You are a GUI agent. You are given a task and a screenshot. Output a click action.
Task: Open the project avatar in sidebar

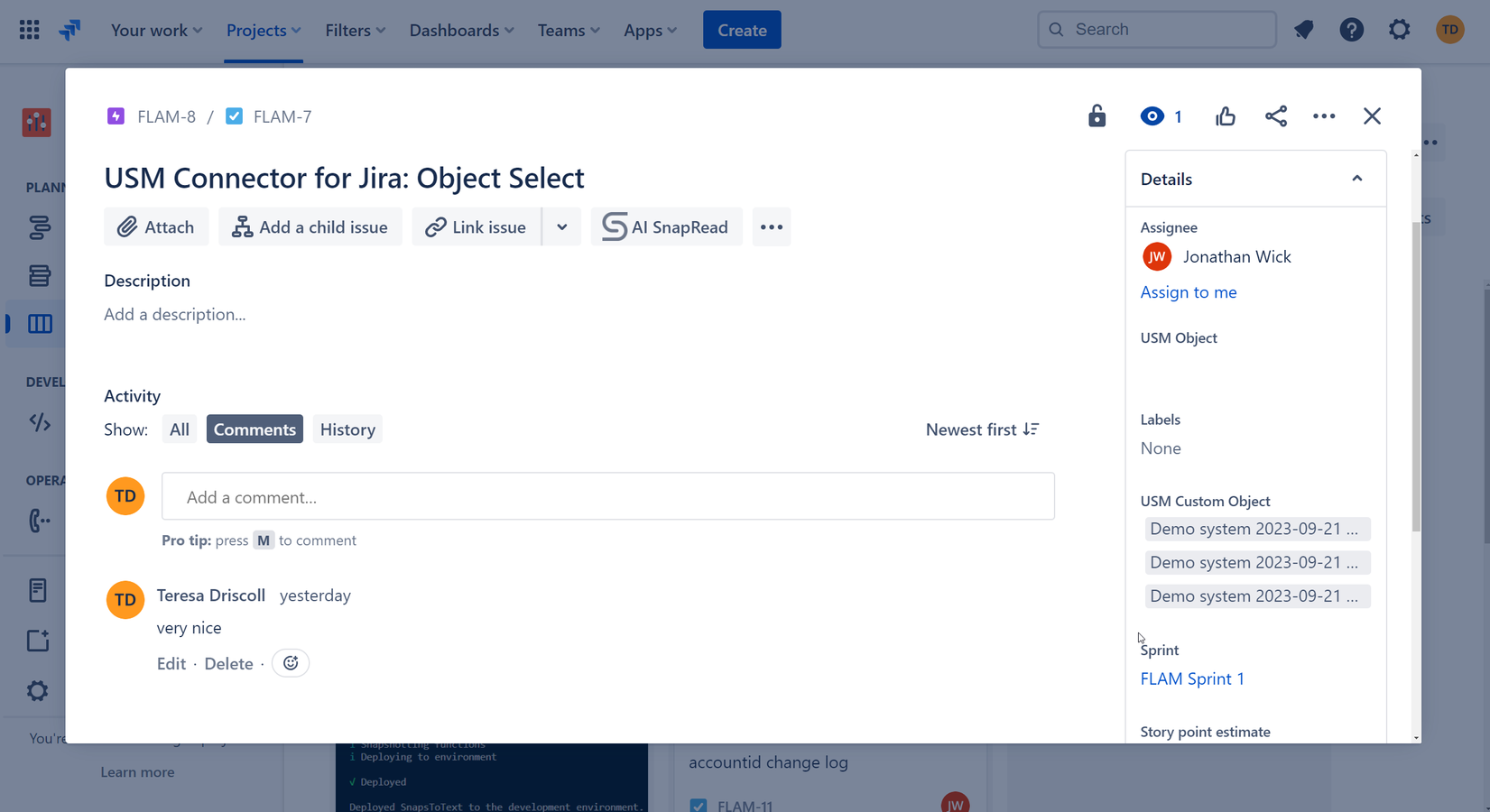pos(37,122)
